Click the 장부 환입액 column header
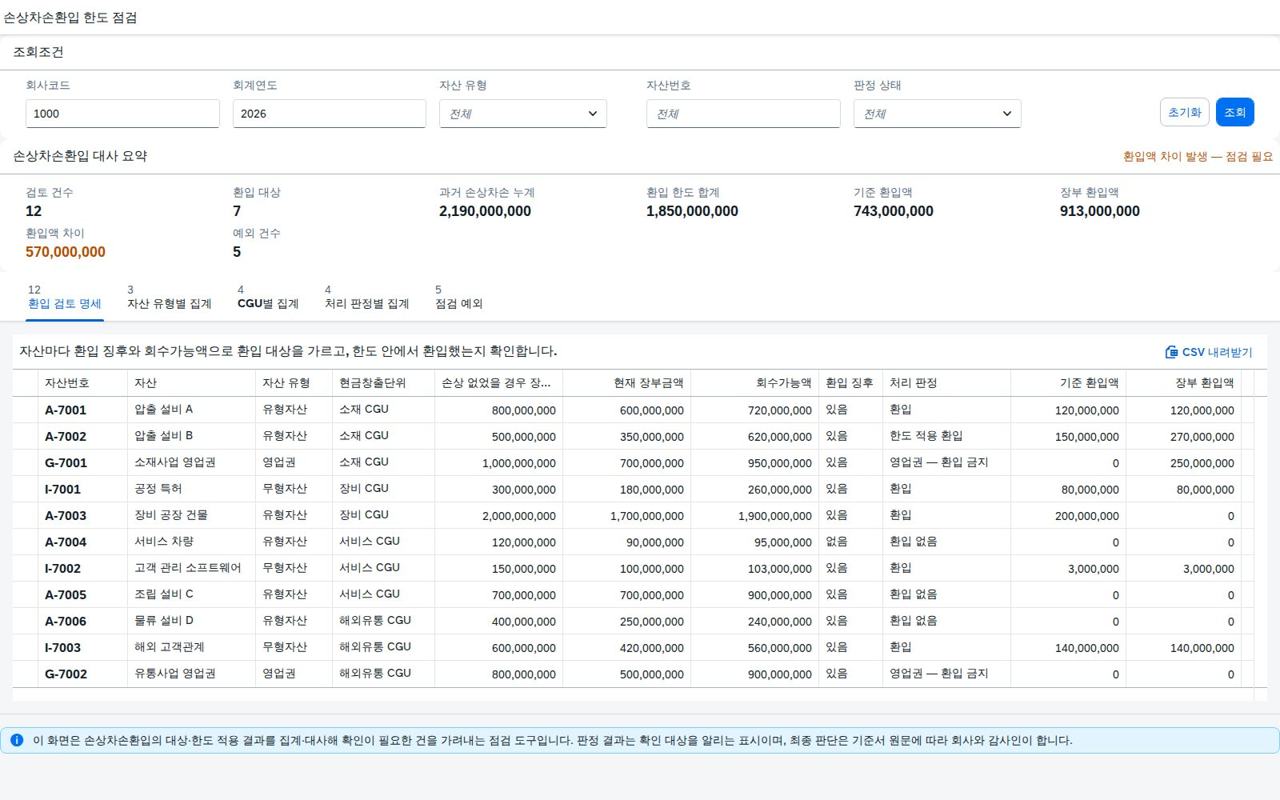Screen dimensions: 1280x800 coord(1184,383)
